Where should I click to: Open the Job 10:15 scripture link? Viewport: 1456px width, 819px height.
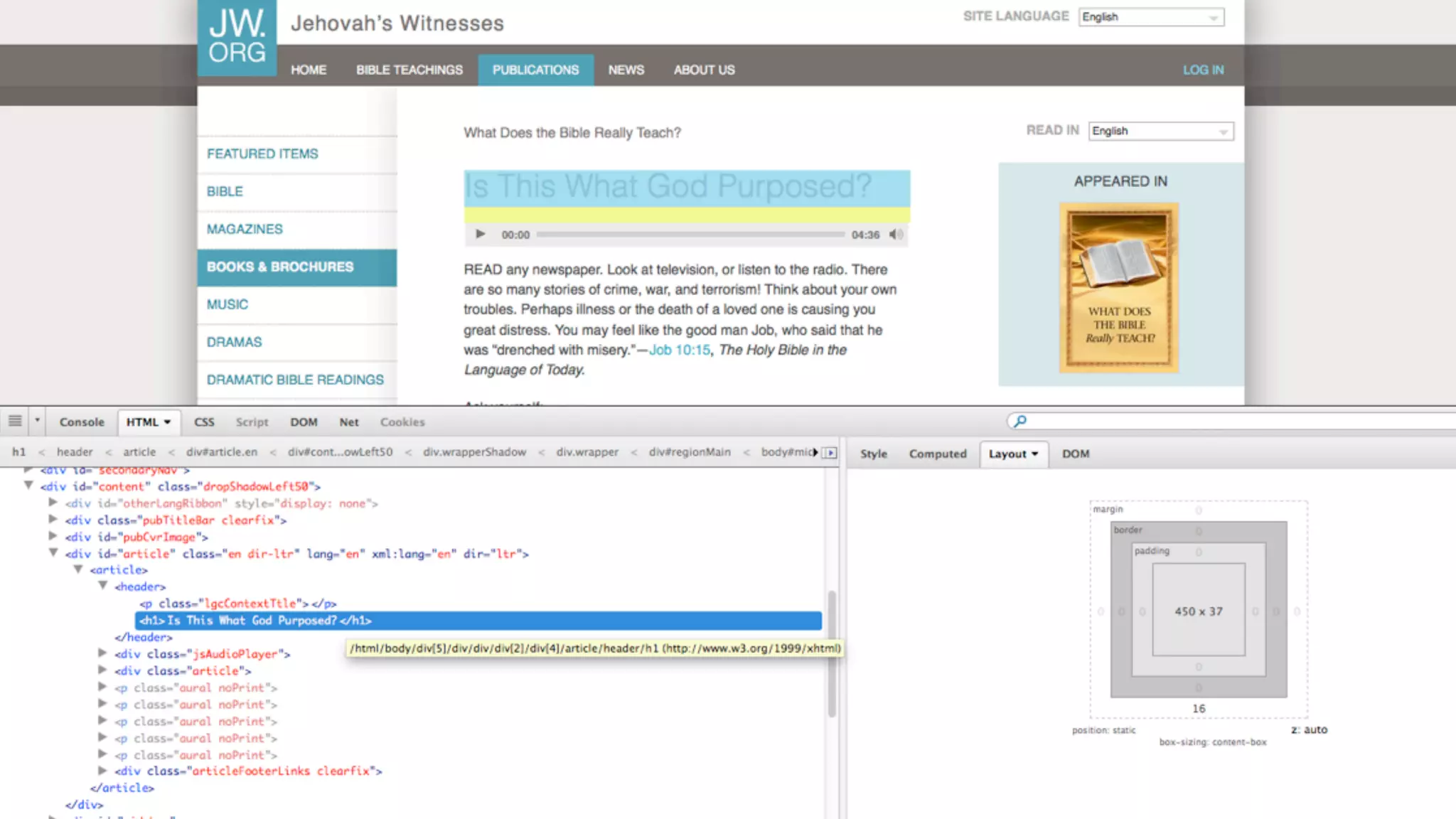click(x=679, y=350)
